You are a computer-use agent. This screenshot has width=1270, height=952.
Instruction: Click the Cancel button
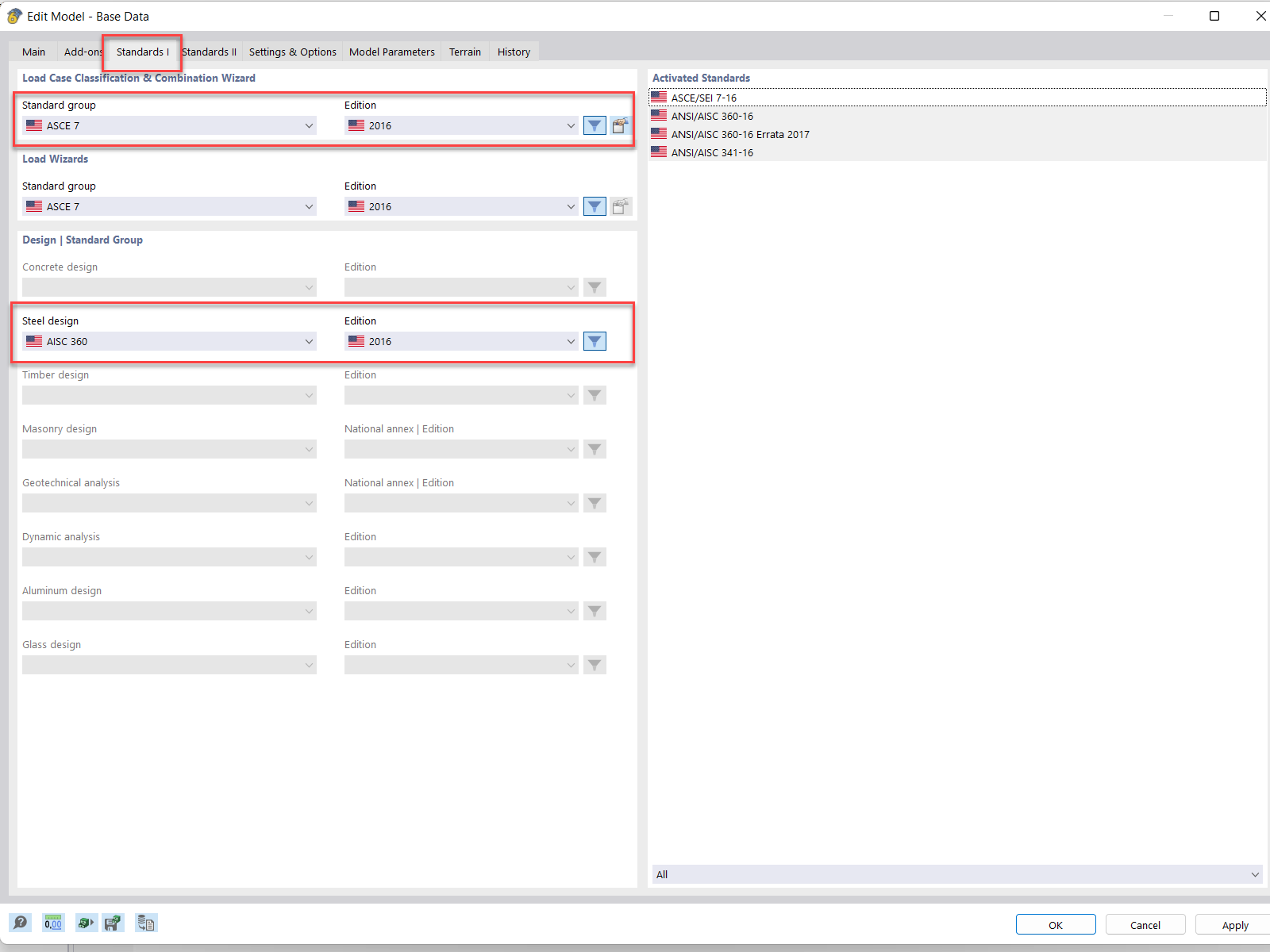pos(1145,925)
